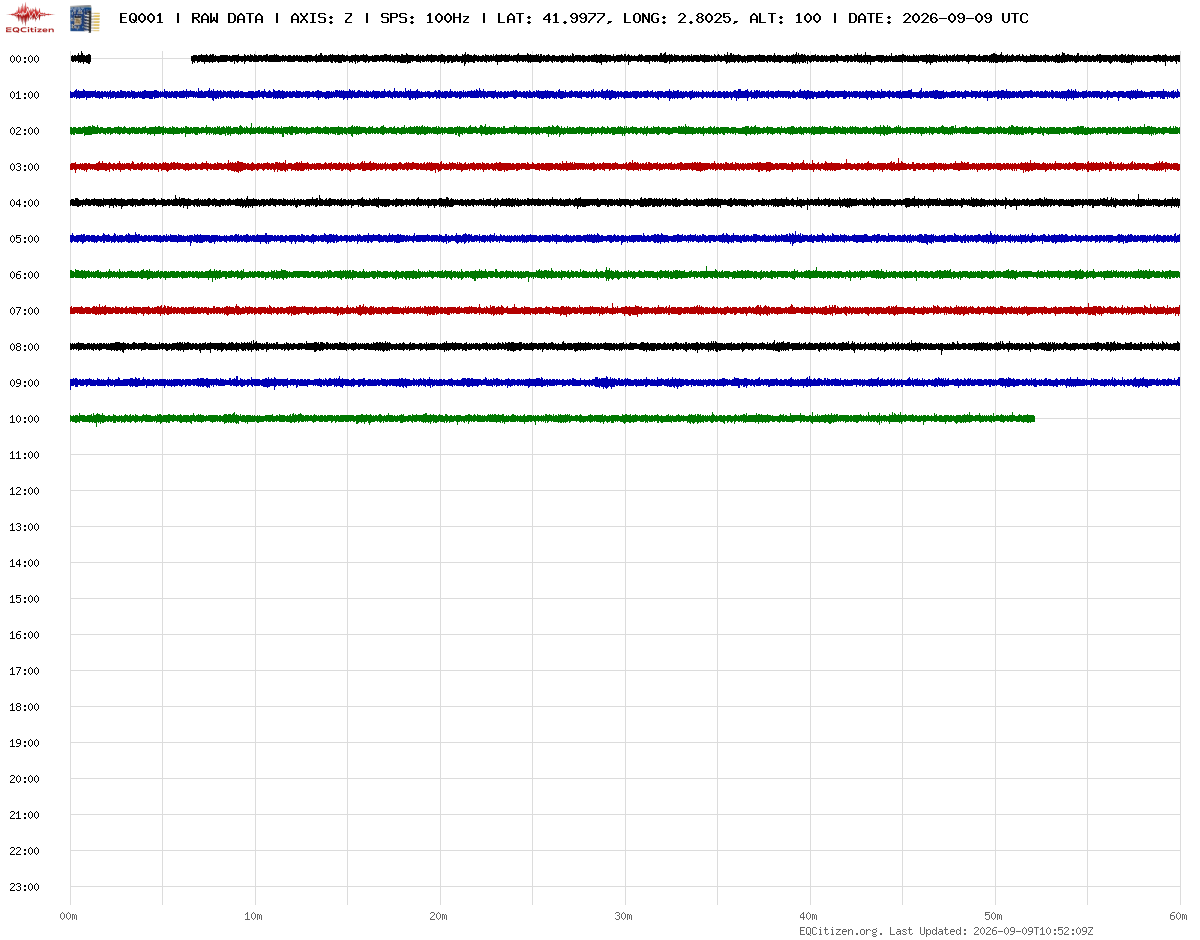Viewport: 1200px width, 940px height.
Task: Click the 30m time axis label
Action: [x=622, y=916]
